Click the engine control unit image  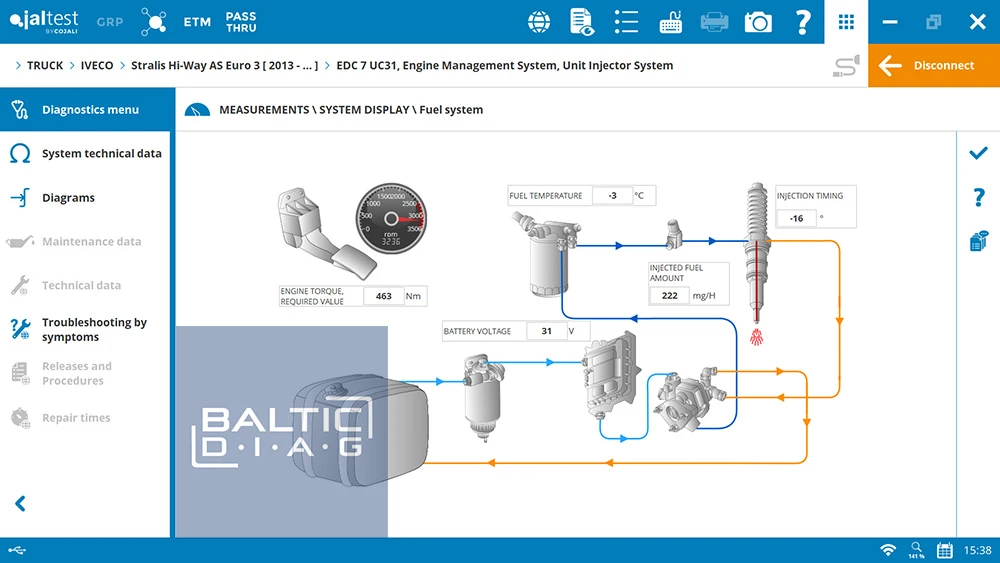point(611,375)
